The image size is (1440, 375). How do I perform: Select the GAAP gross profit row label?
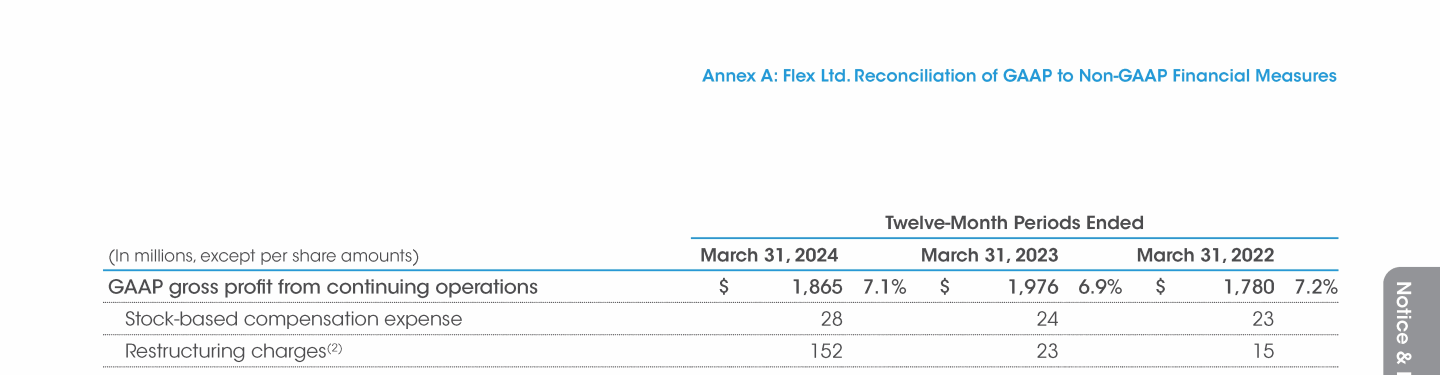click(323, 288)
